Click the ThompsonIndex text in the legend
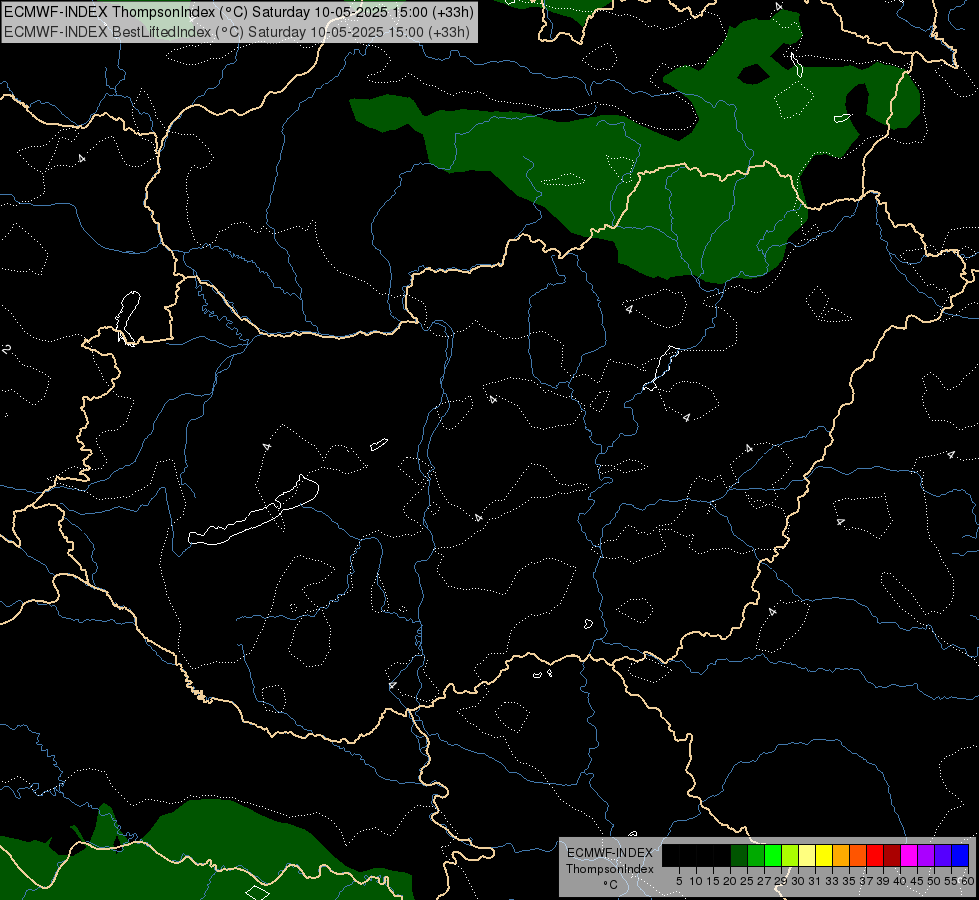 tap(610, 869)
